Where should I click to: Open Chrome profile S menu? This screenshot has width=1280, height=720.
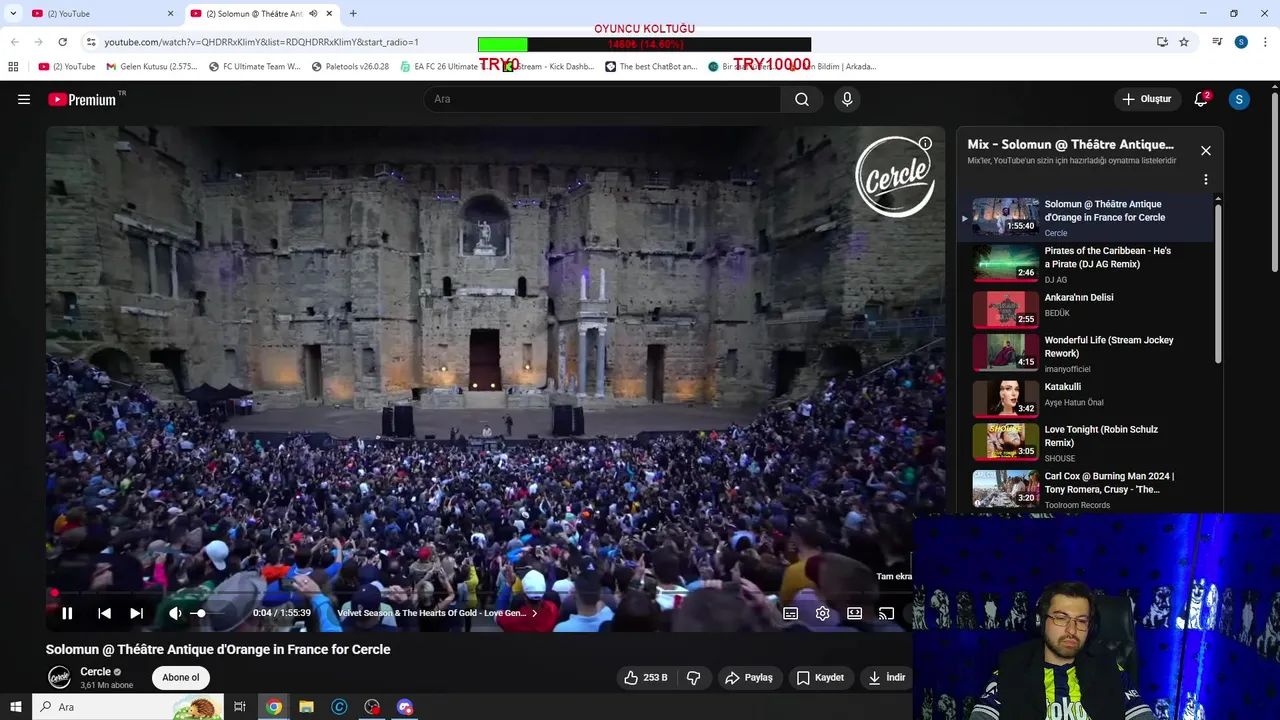1241,42
